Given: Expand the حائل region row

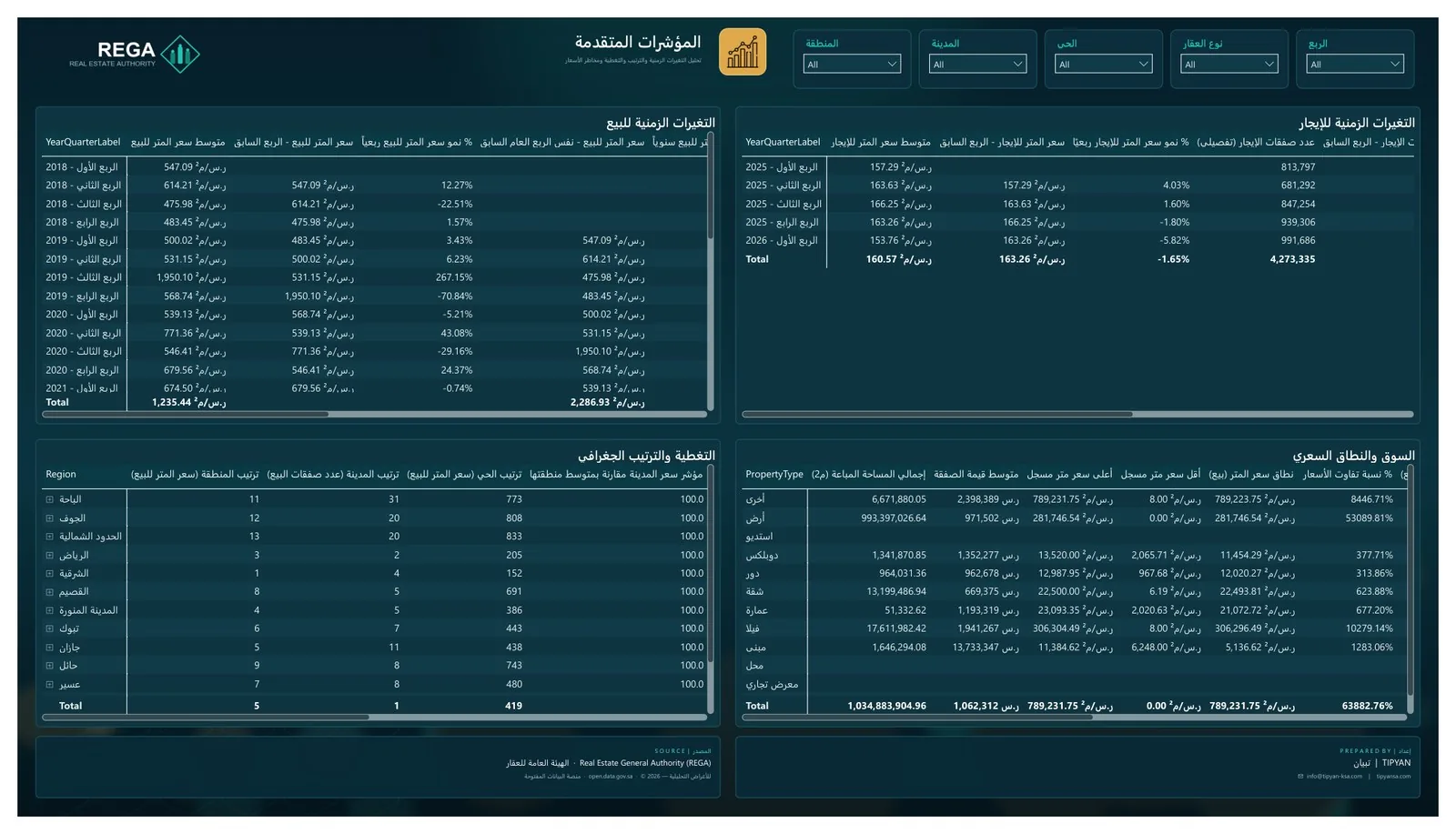Looking at the screenshot, I should [50, 666].
